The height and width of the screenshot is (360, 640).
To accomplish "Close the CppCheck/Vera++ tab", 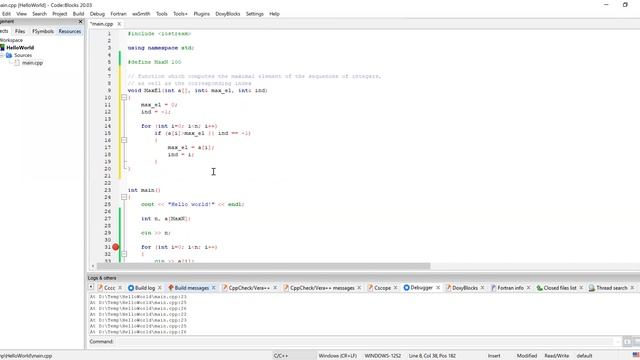I will 275,288.
